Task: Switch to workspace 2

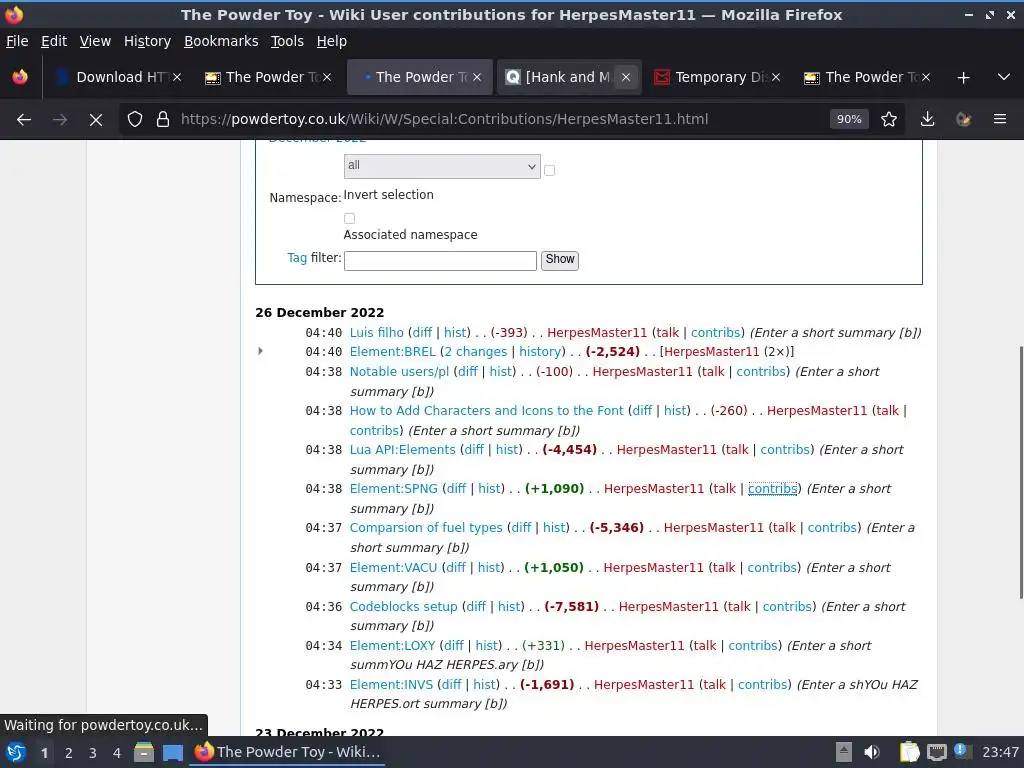Action: pos(69,753)
